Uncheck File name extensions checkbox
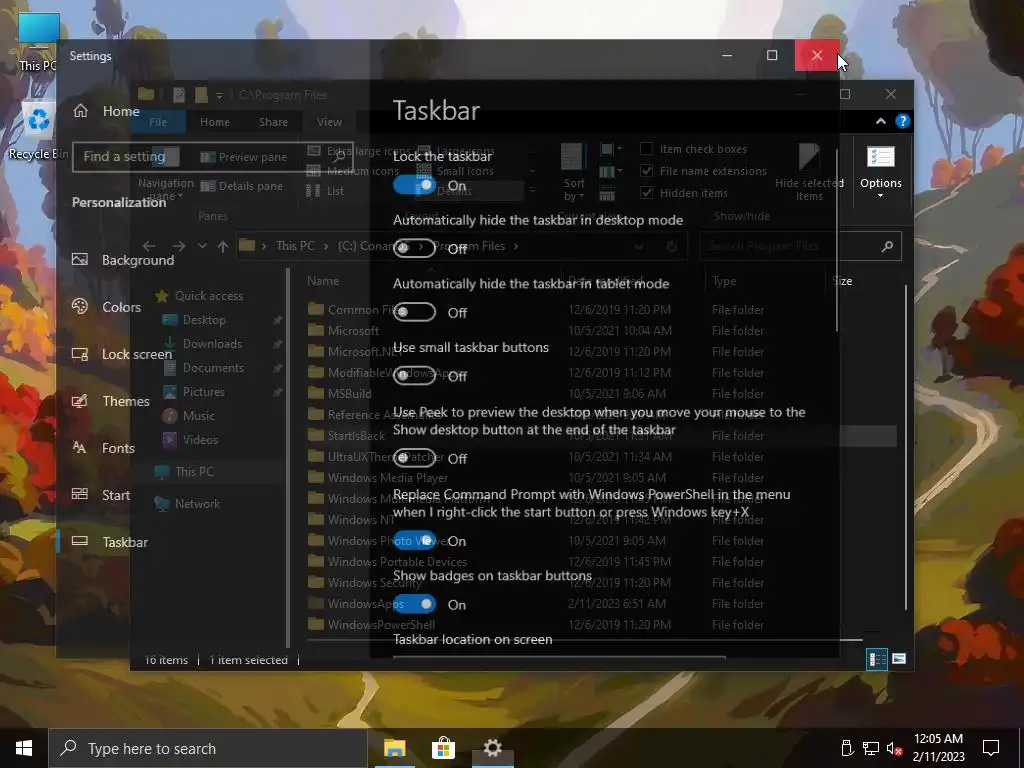The height and width of the screenshot is (768, 1024). [647, 171]
